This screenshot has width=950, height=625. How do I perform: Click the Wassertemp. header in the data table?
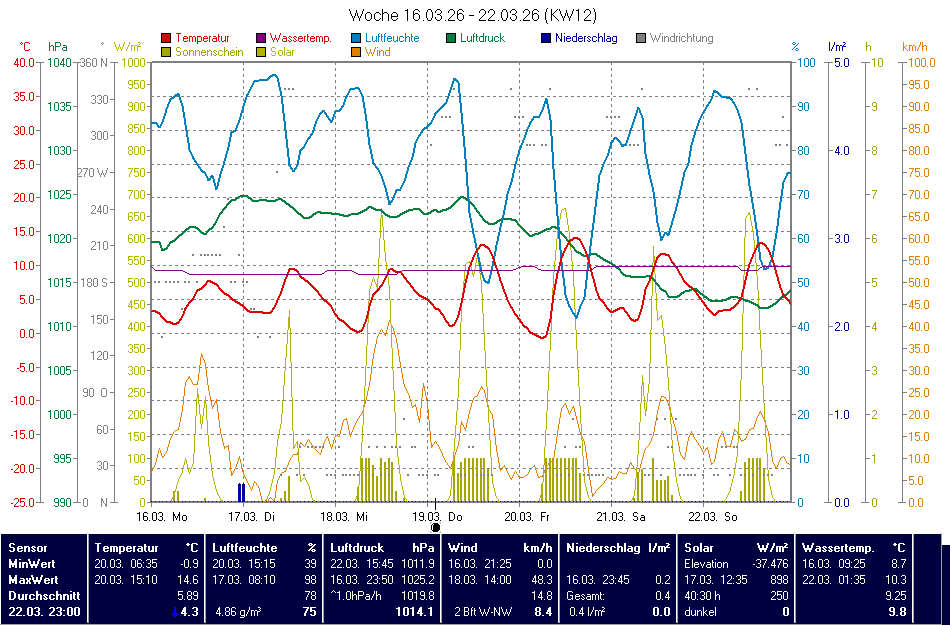[x=838, y=548]
